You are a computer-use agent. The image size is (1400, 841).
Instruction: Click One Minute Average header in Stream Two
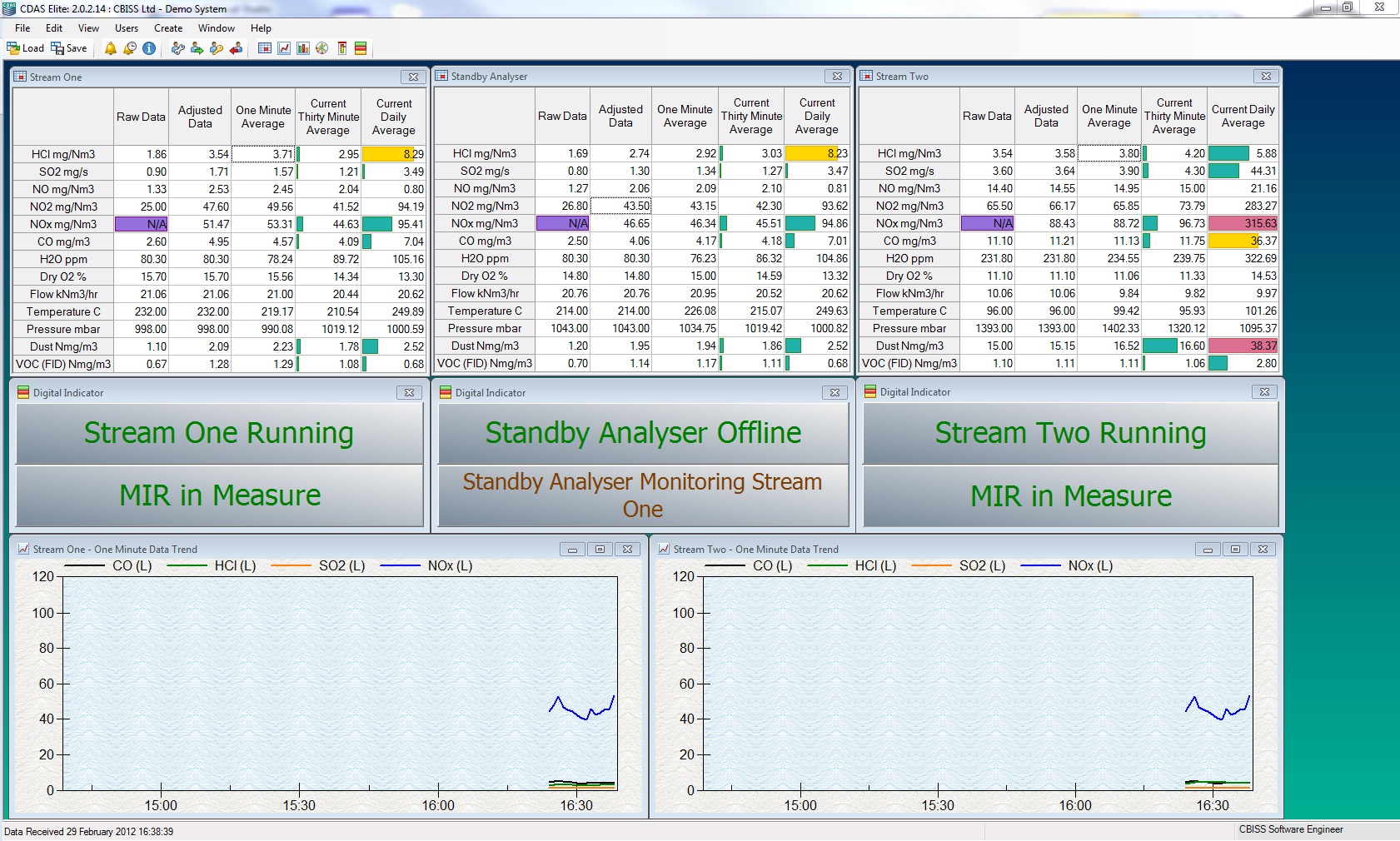(1109, 117)
